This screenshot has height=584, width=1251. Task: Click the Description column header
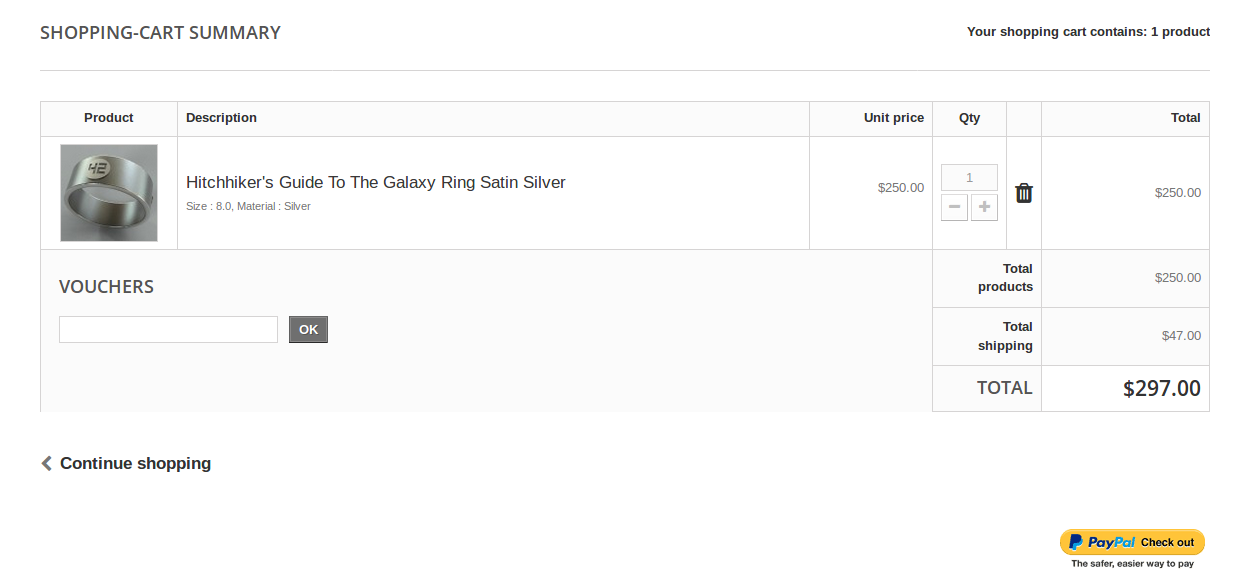[x=221, y=118]
